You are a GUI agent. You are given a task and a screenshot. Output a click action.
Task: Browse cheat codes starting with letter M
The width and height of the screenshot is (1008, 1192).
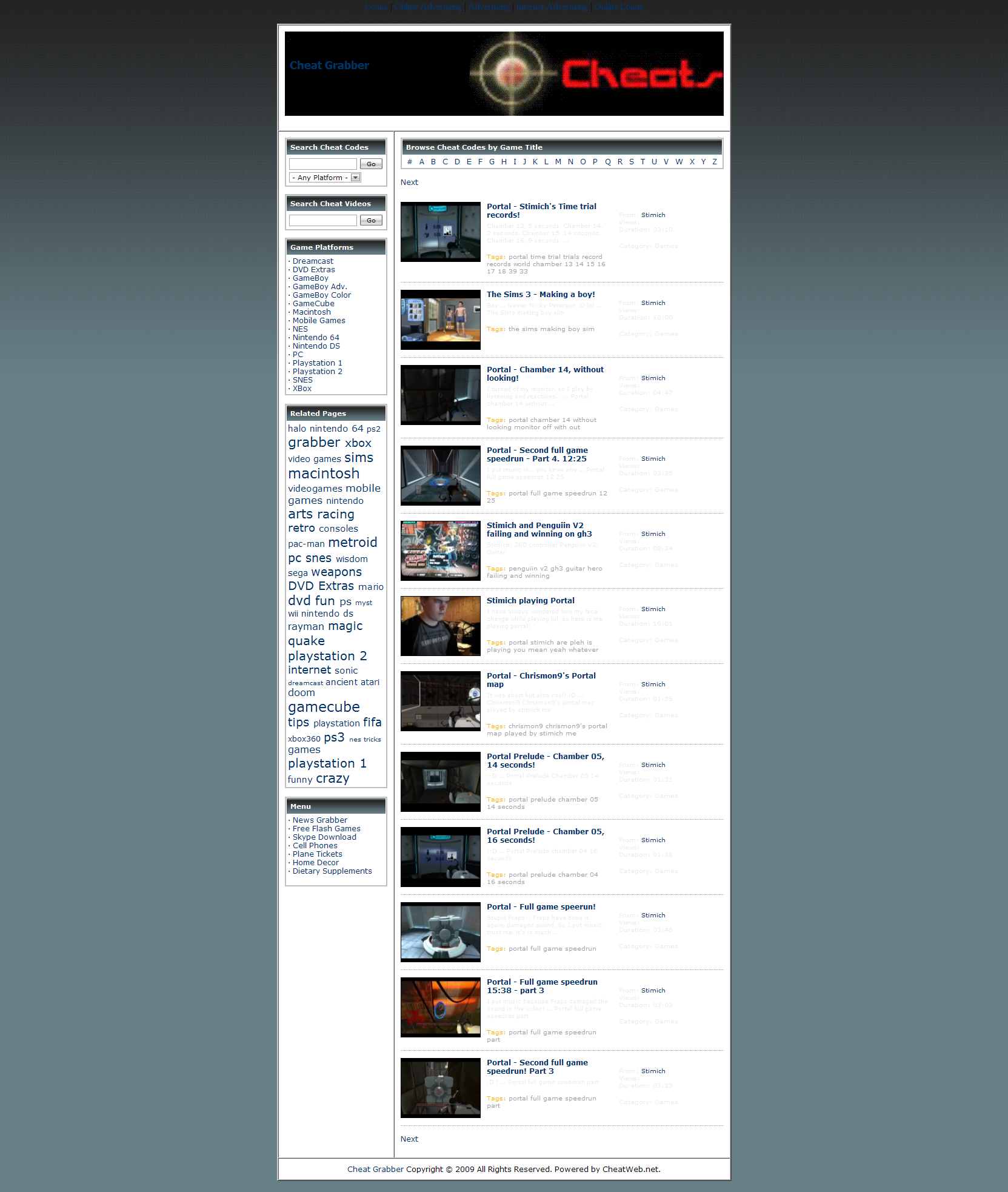558,162
